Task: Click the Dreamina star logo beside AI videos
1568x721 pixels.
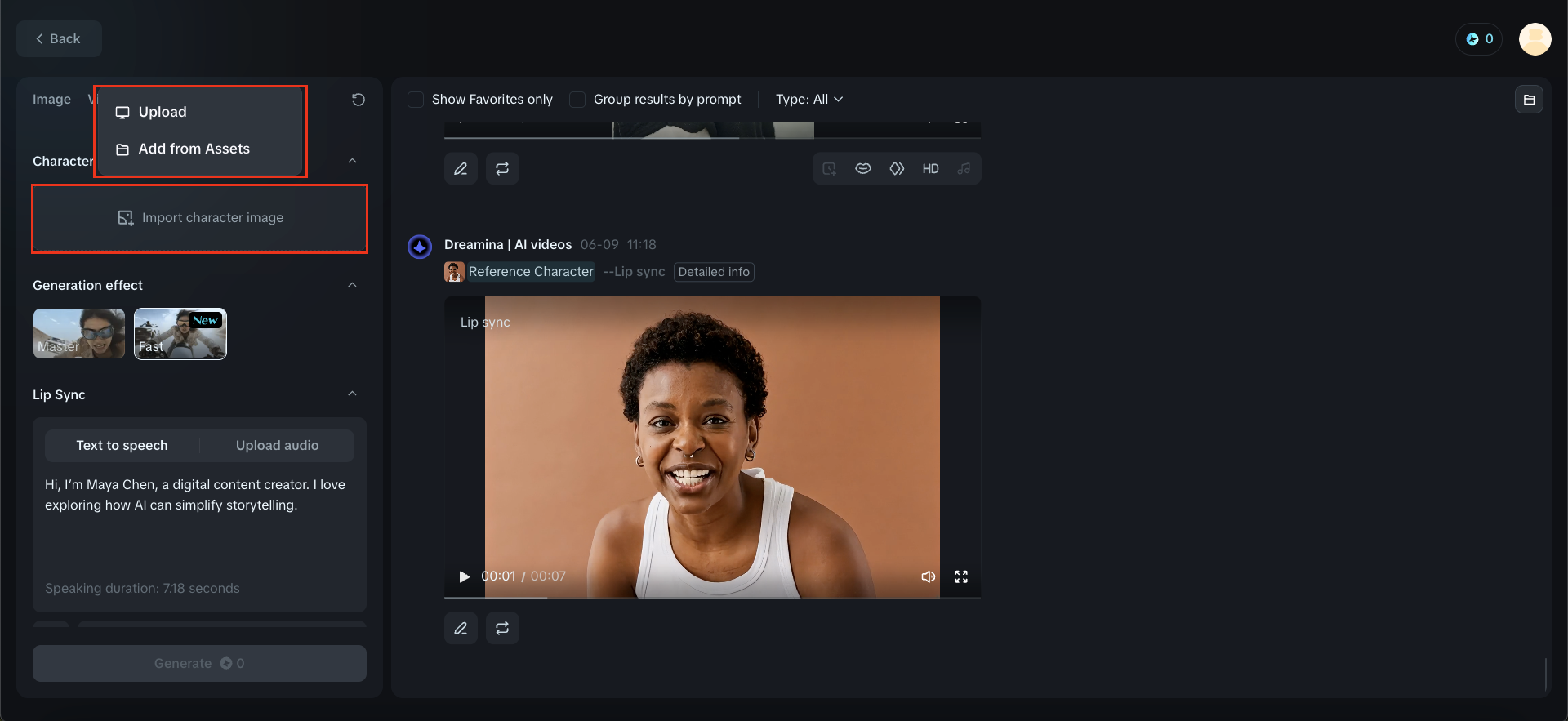Action: [420, 247]
